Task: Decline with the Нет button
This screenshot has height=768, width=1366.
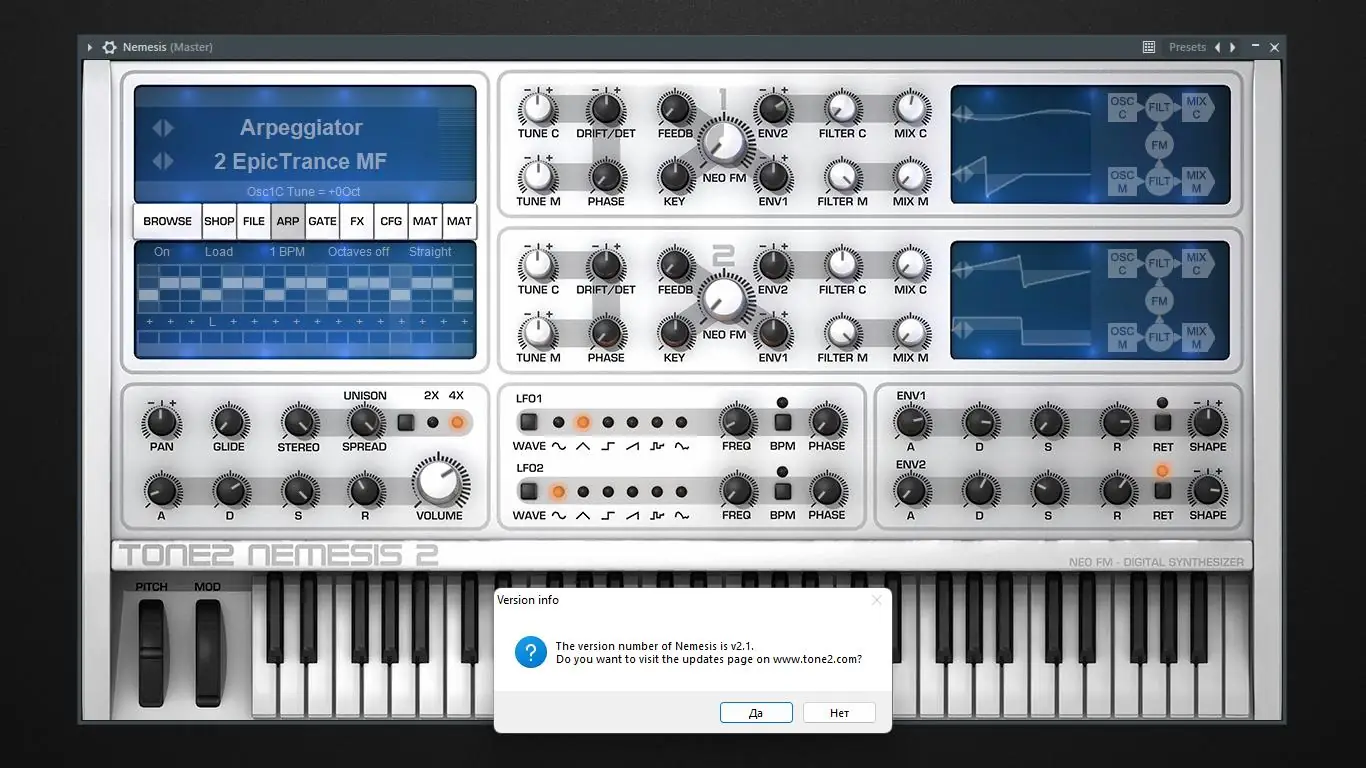Action: coord(839,713)
